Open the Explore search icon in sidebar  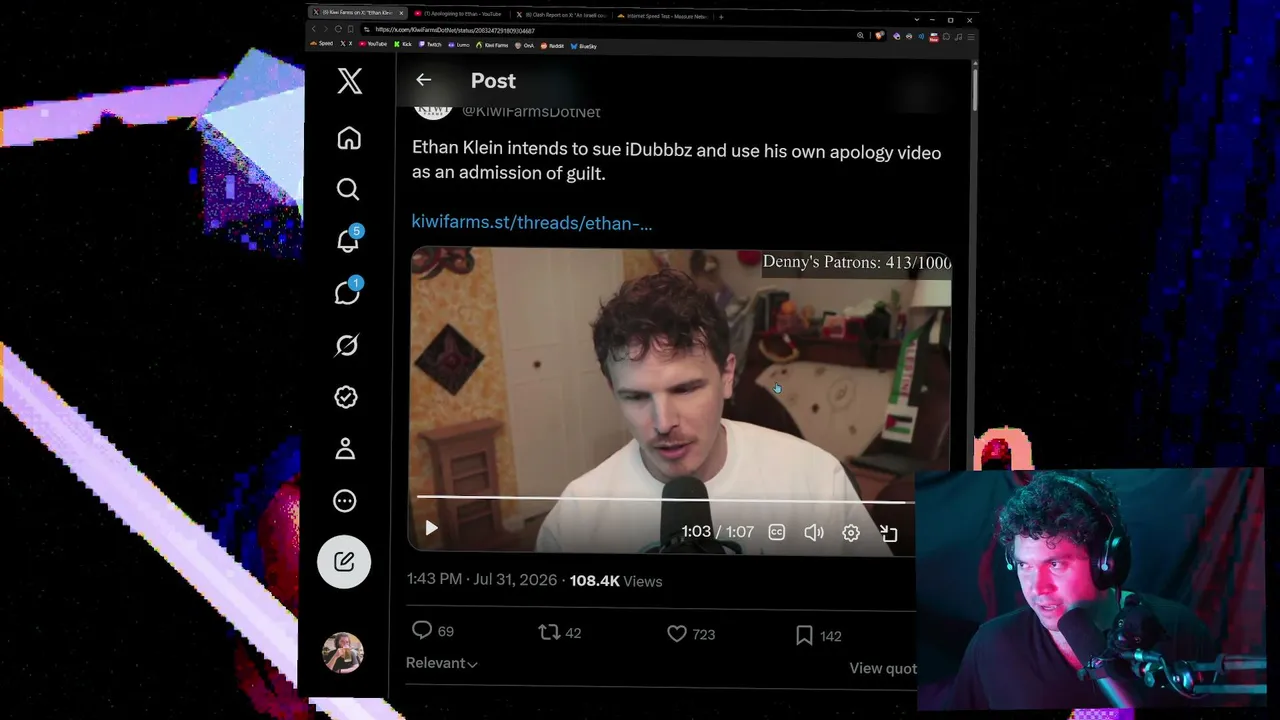pyautogui.click(x=347, y=189)
